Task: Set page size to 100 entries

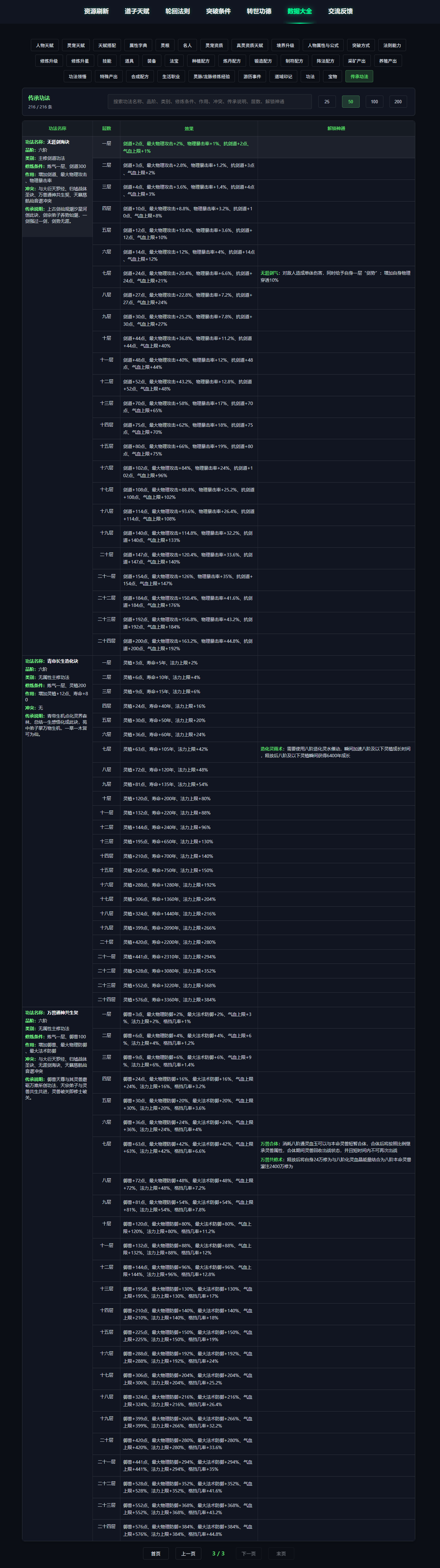Action: [374, 102]
